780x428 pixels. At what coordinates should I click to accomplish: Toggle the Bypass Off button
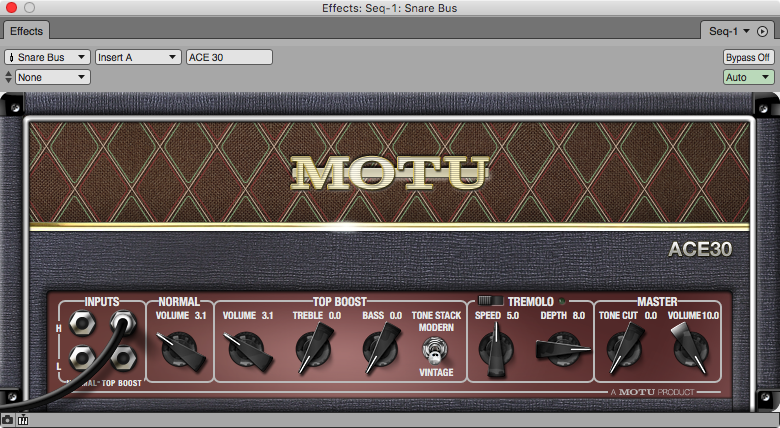click(748, 57)
